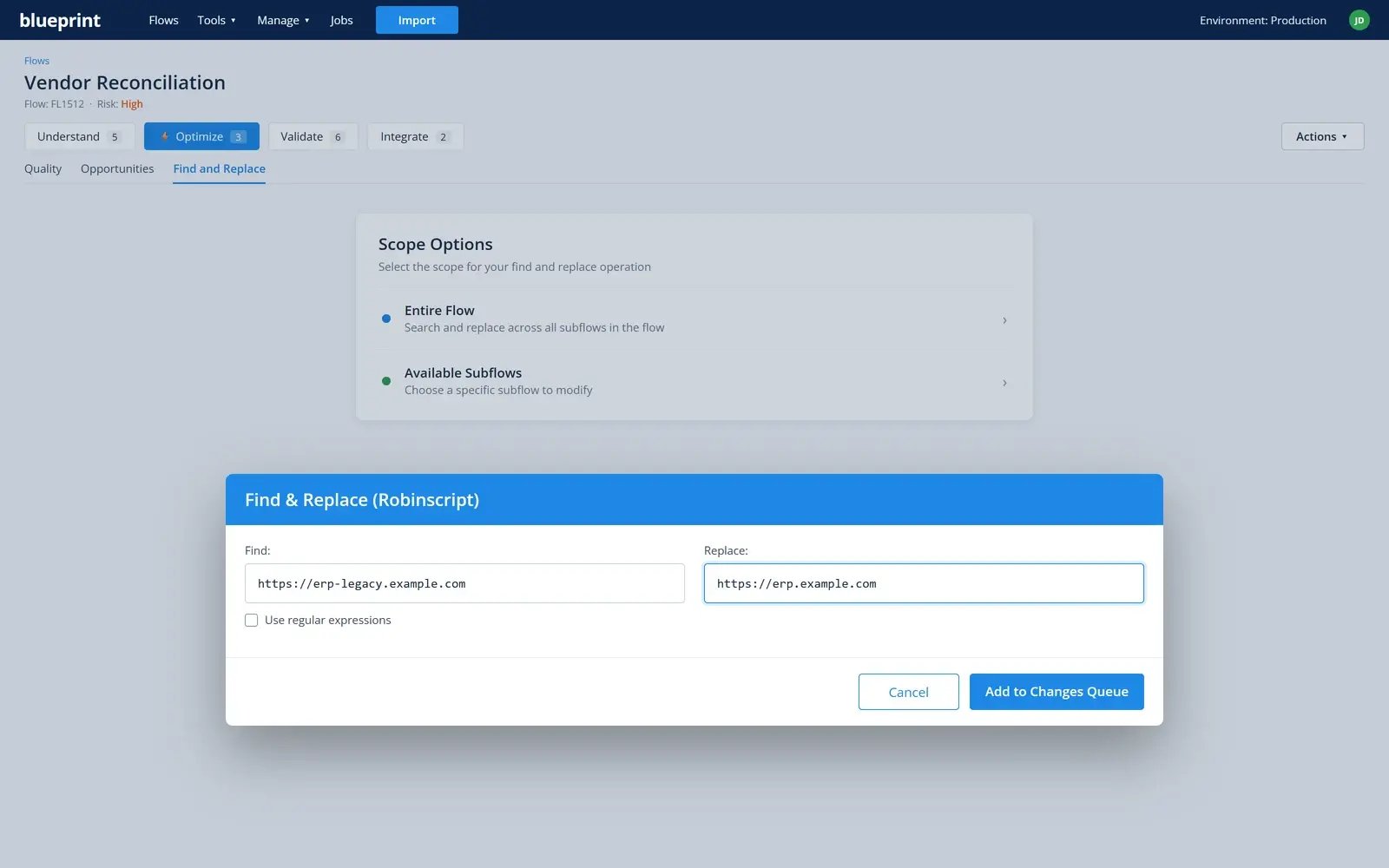Image resolution: width=1389 pixels, height=868 pixels.
Task: Click the green dot beside Available Subflows
Action: [386, 381]
